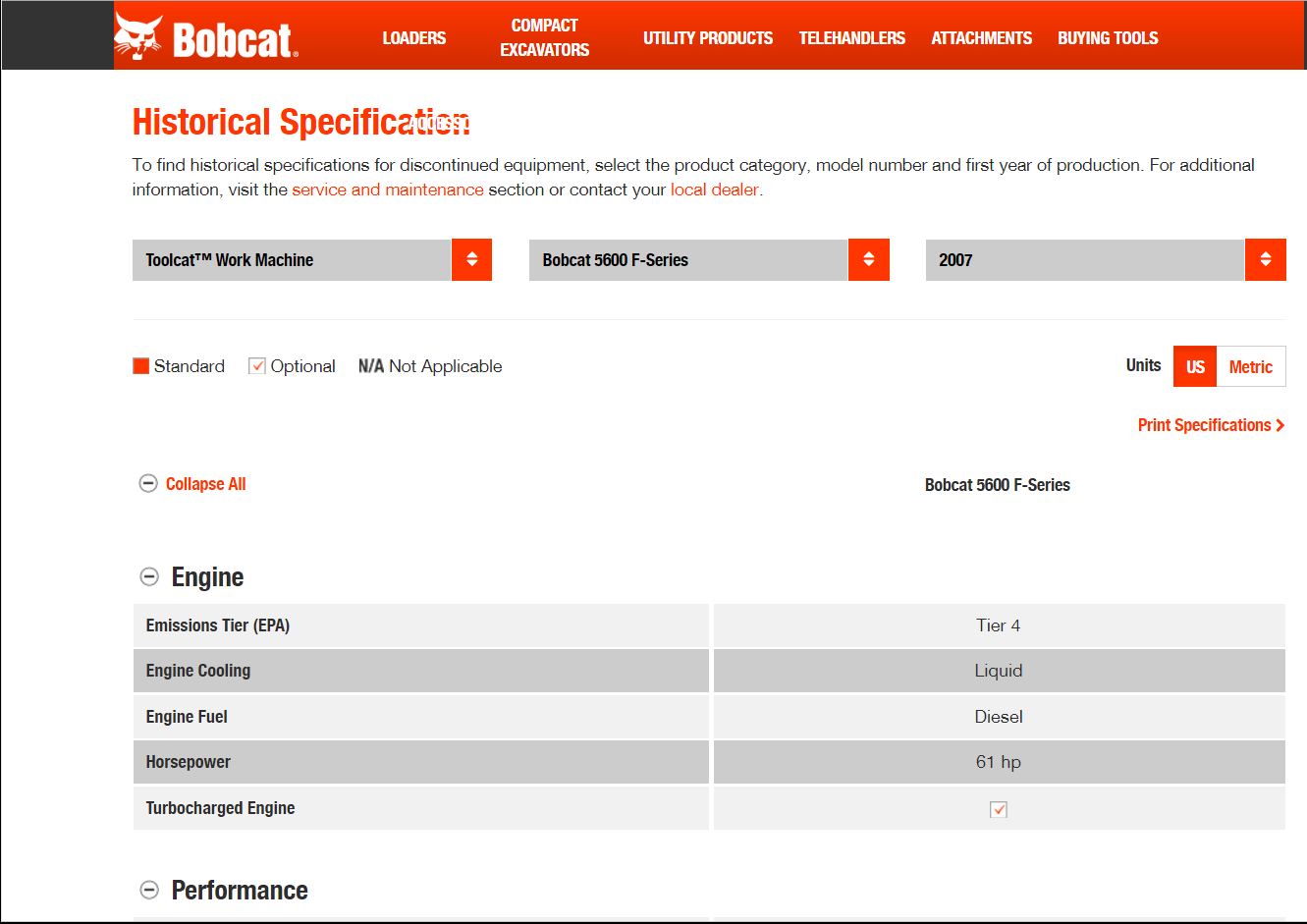Viewport: 1307px width, 924px height.
Task: Open the Compact Excavators menu
Action: click(x=544, y=37)
